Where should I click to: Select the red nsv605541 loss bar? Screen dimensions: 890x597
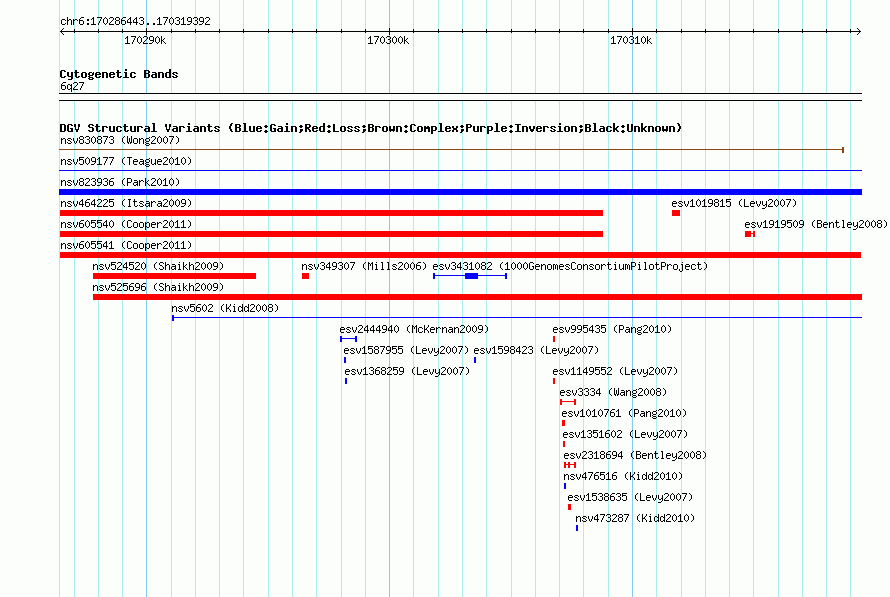(x=460, y=255)
